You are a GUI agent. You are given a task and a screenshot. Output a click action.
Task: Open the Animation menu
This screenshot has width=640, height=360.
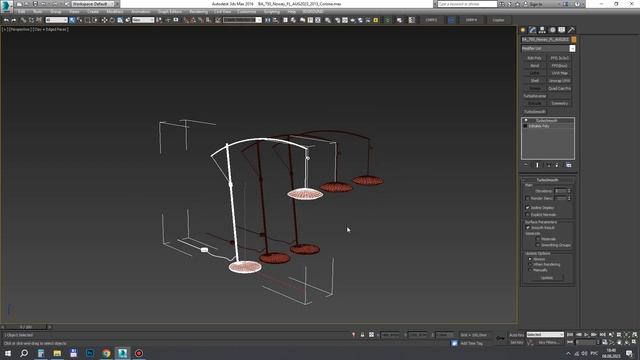140,12
